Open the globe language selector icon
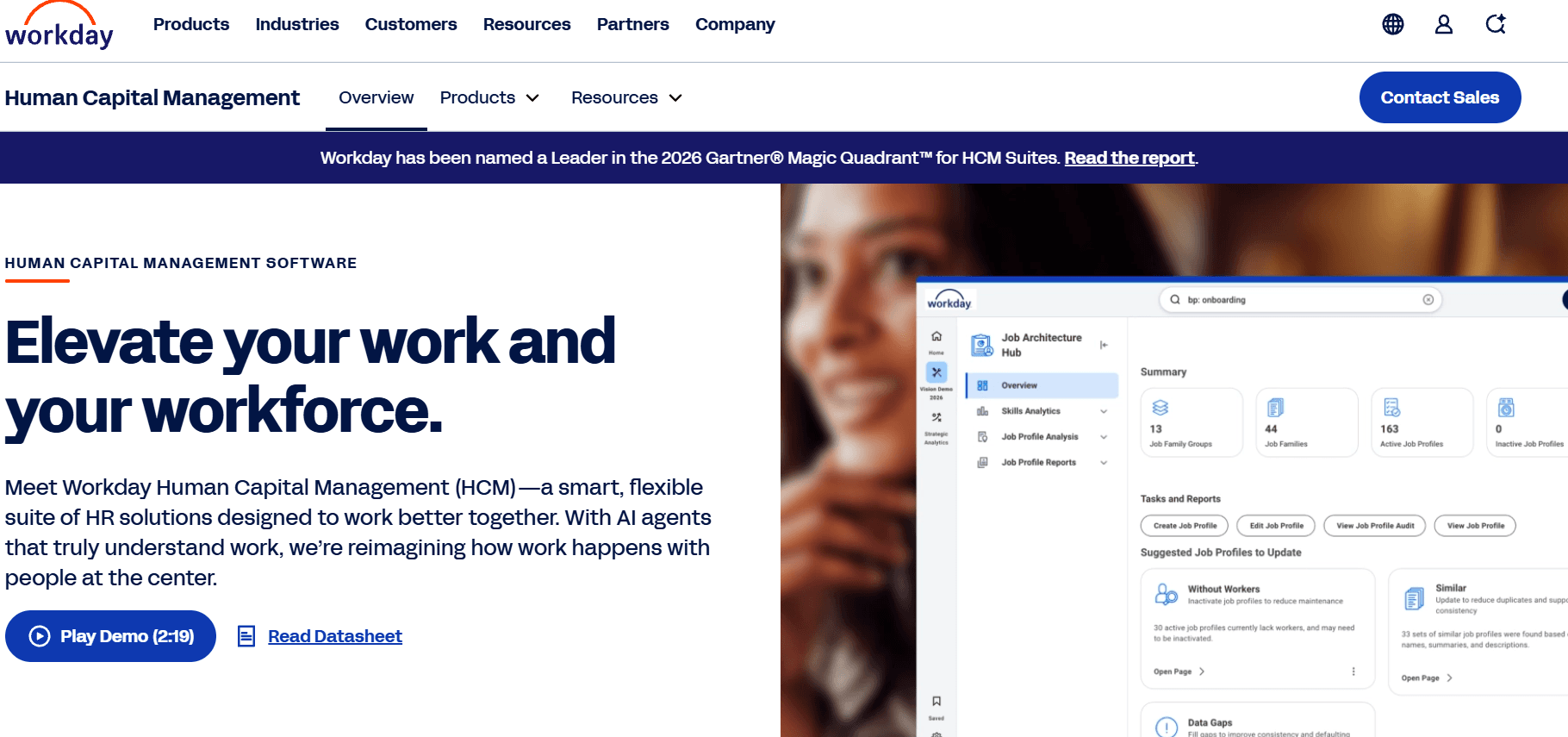Viewport: 1568px width, 737px height. pyautogui.click(x=1393, y=24)
